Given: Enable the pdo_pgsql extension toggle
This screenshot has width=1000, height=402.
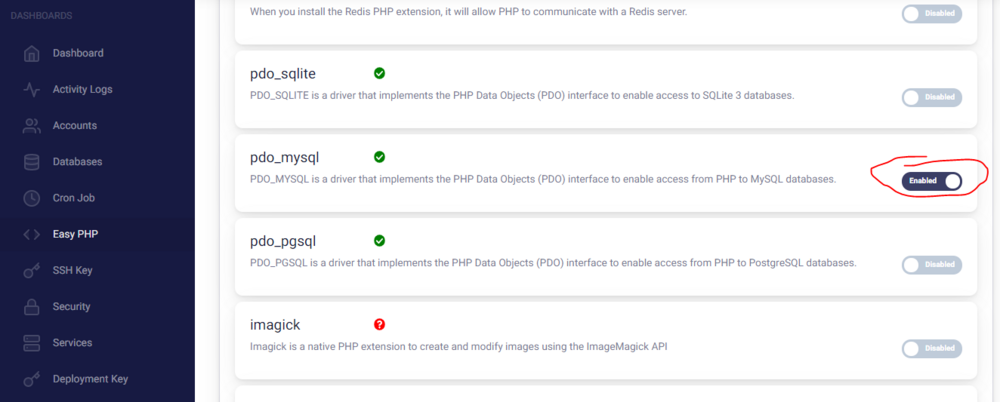Looking at the screenshot, I should point(931,265).
